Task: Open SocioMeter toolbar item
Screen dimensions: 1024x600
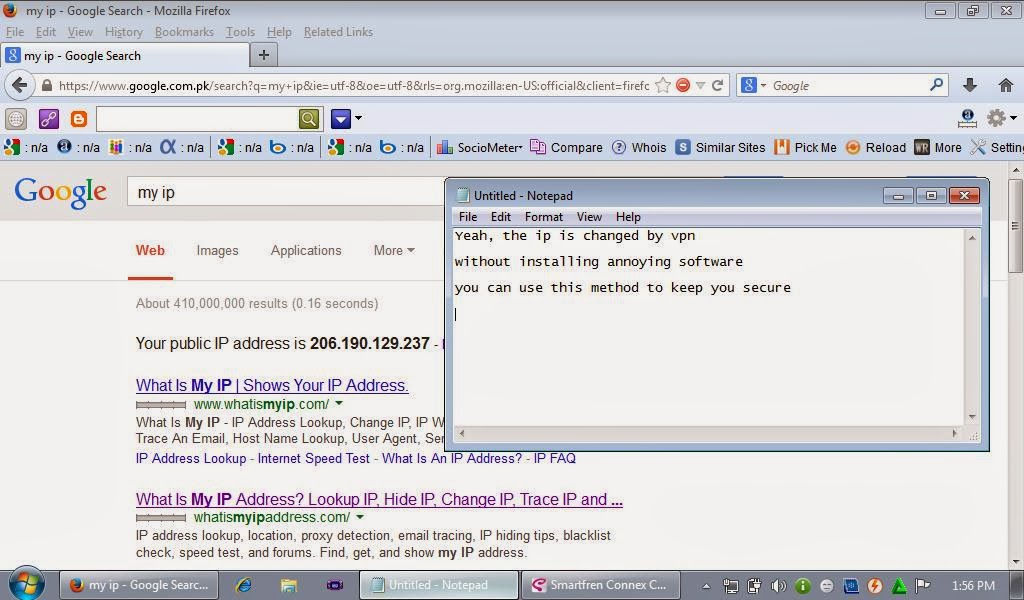Action: 479,148
